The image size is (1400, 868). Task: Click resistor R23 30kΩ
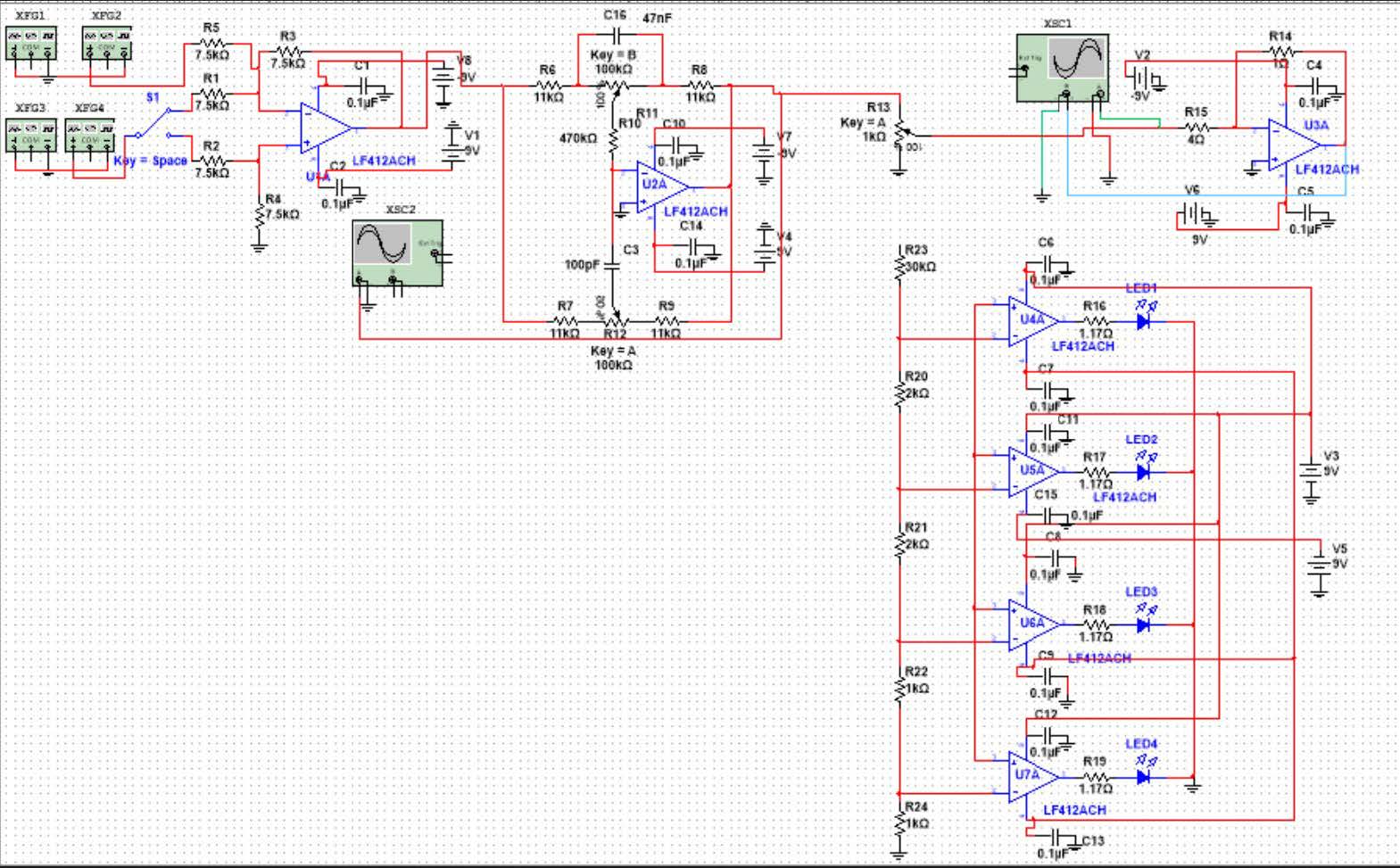899,265
